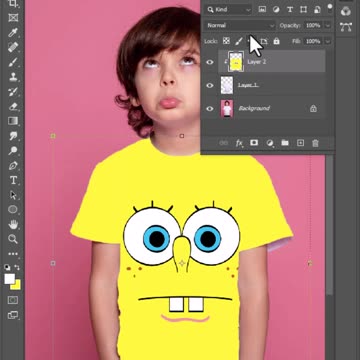Toggle Quick Mask mode
Screen dimensions: 360x360
pos(13,300)
